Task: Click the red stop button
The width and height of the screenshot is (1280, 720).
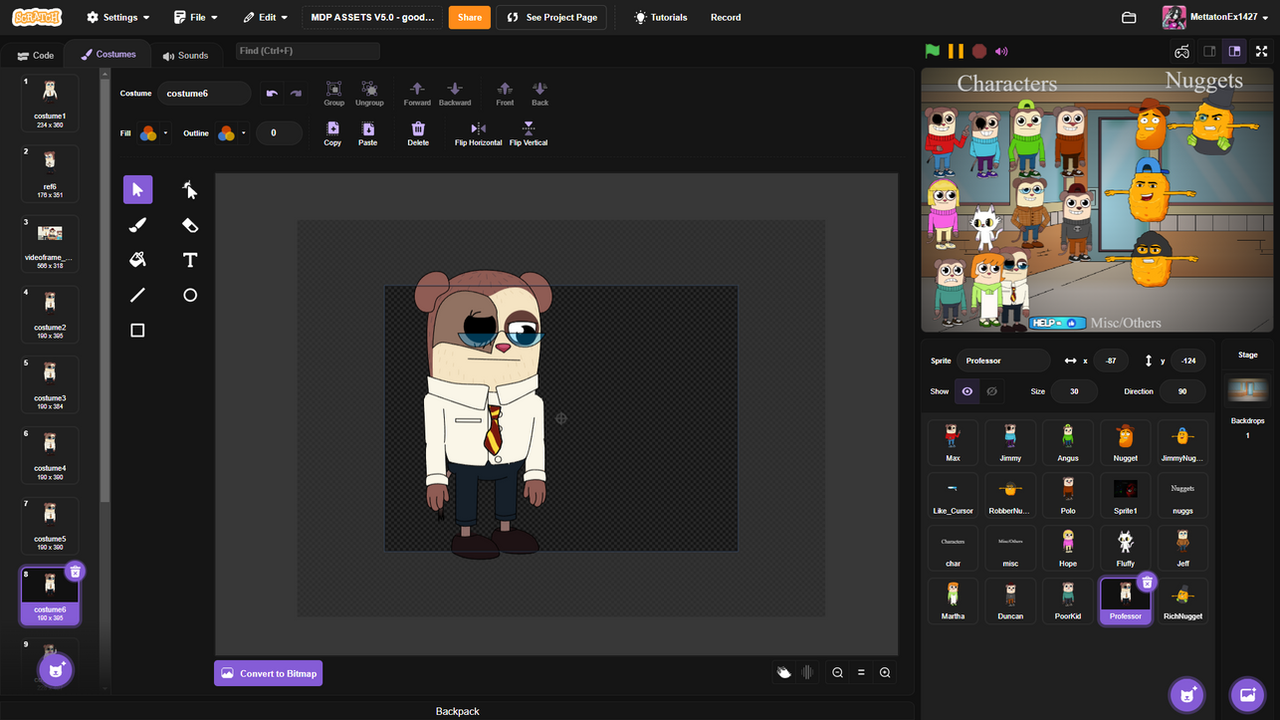Action: [980, 51]
